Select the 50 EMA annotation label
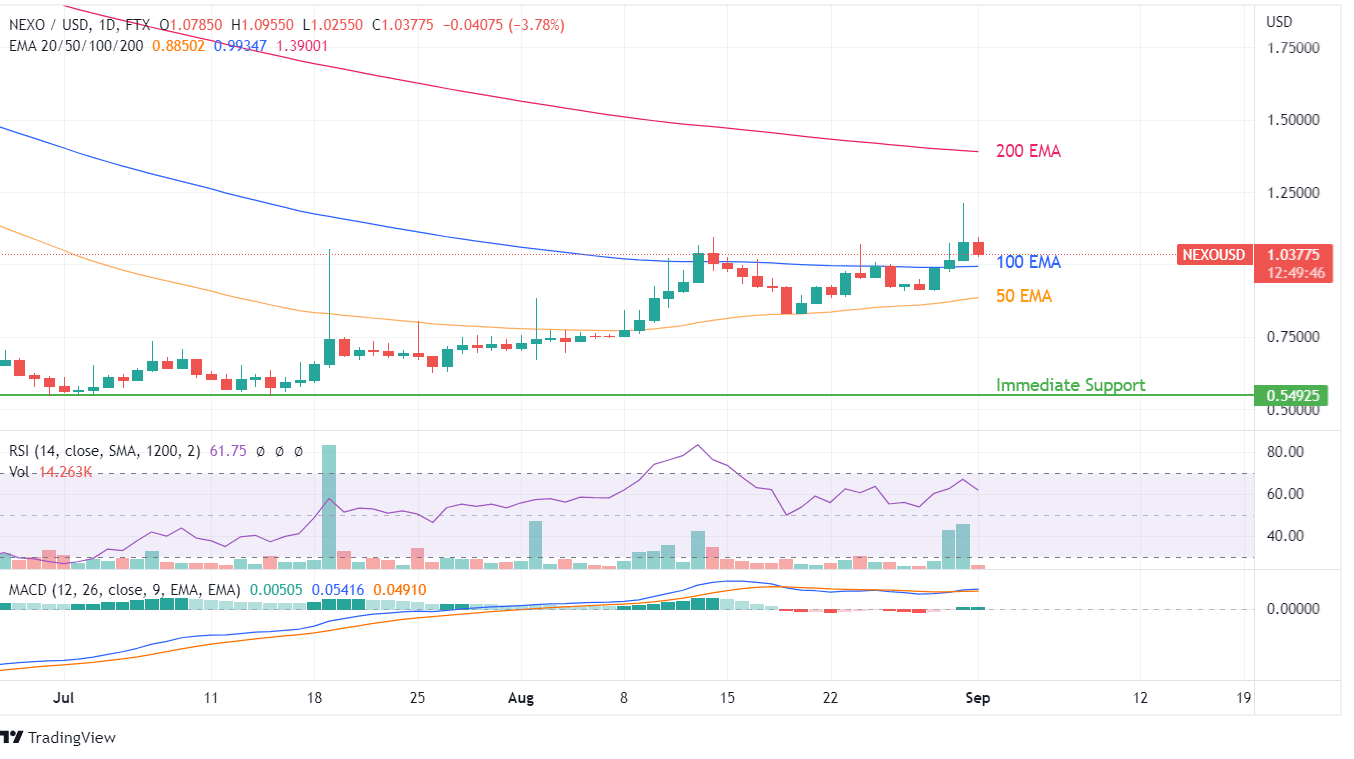 pyautogui.click(x=1024, y=296)
